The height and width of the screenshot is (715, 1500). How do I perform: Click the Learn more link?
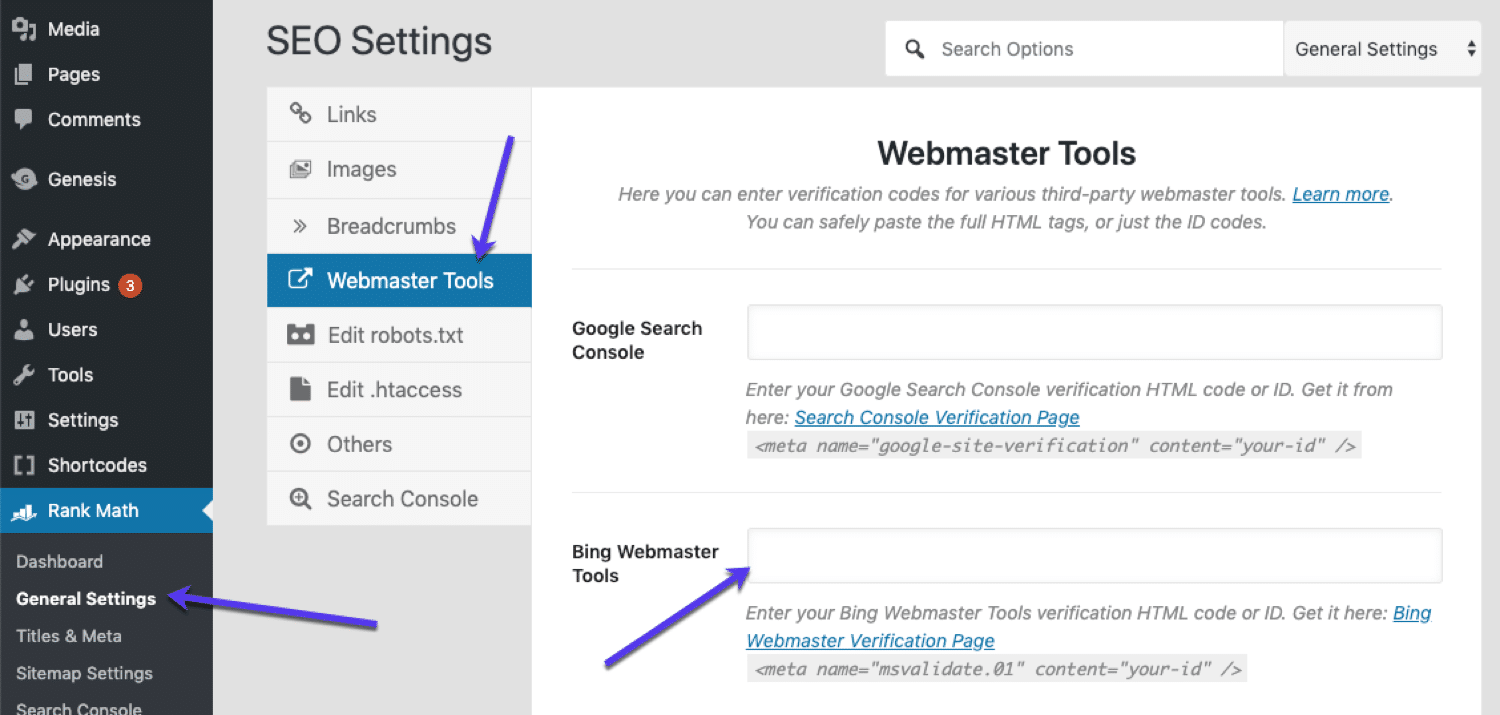(x=1340, y=193)
